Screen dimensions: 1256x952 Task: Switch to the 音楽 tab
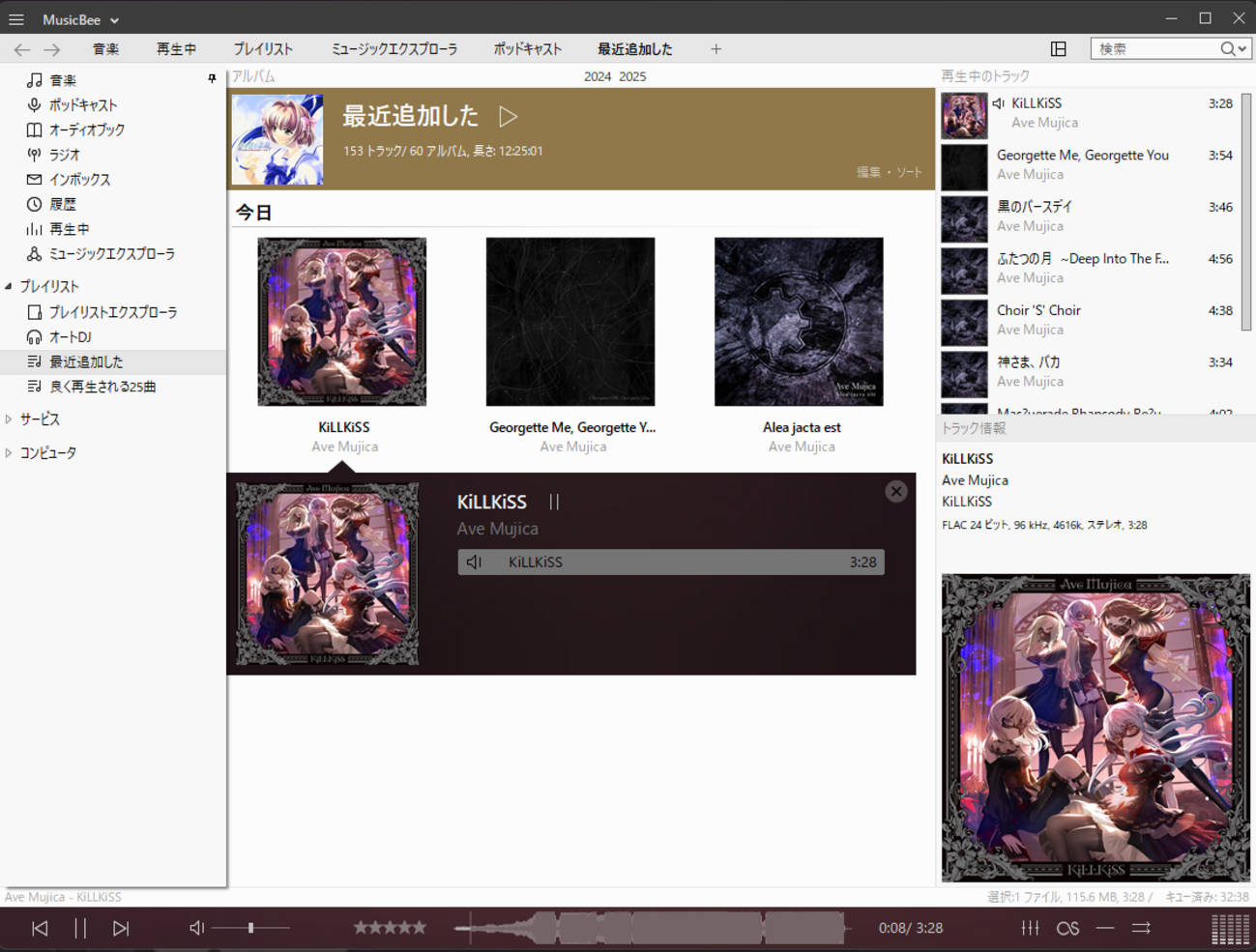[x=105, y=49]
